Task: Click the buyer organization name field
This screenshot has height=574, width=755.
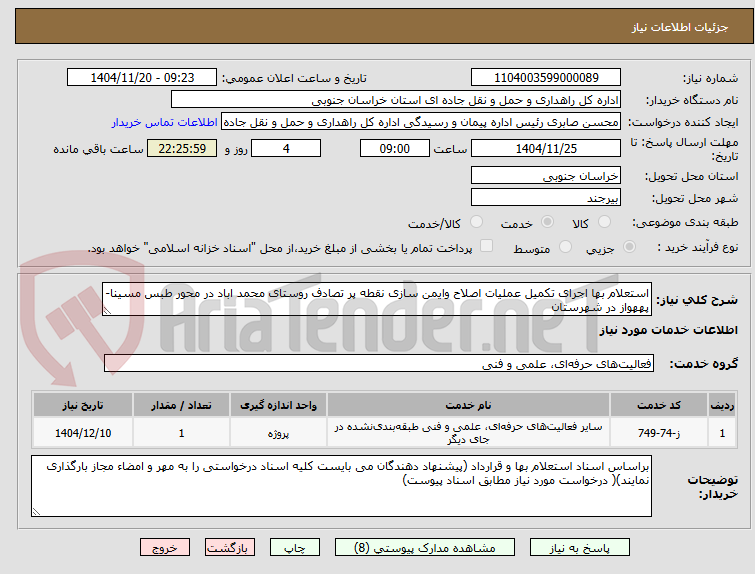Action: [396, 100]
